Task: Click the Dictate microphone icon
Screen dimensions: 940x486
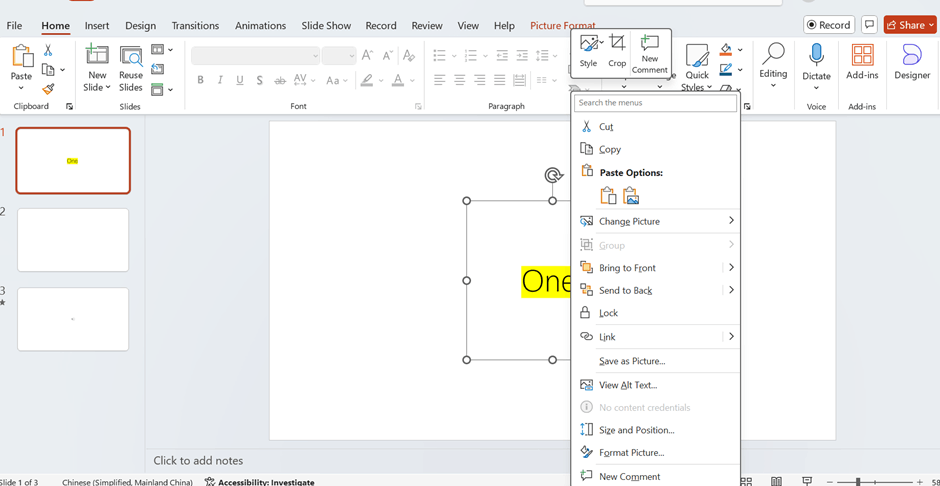Action: tap(816, 55)
